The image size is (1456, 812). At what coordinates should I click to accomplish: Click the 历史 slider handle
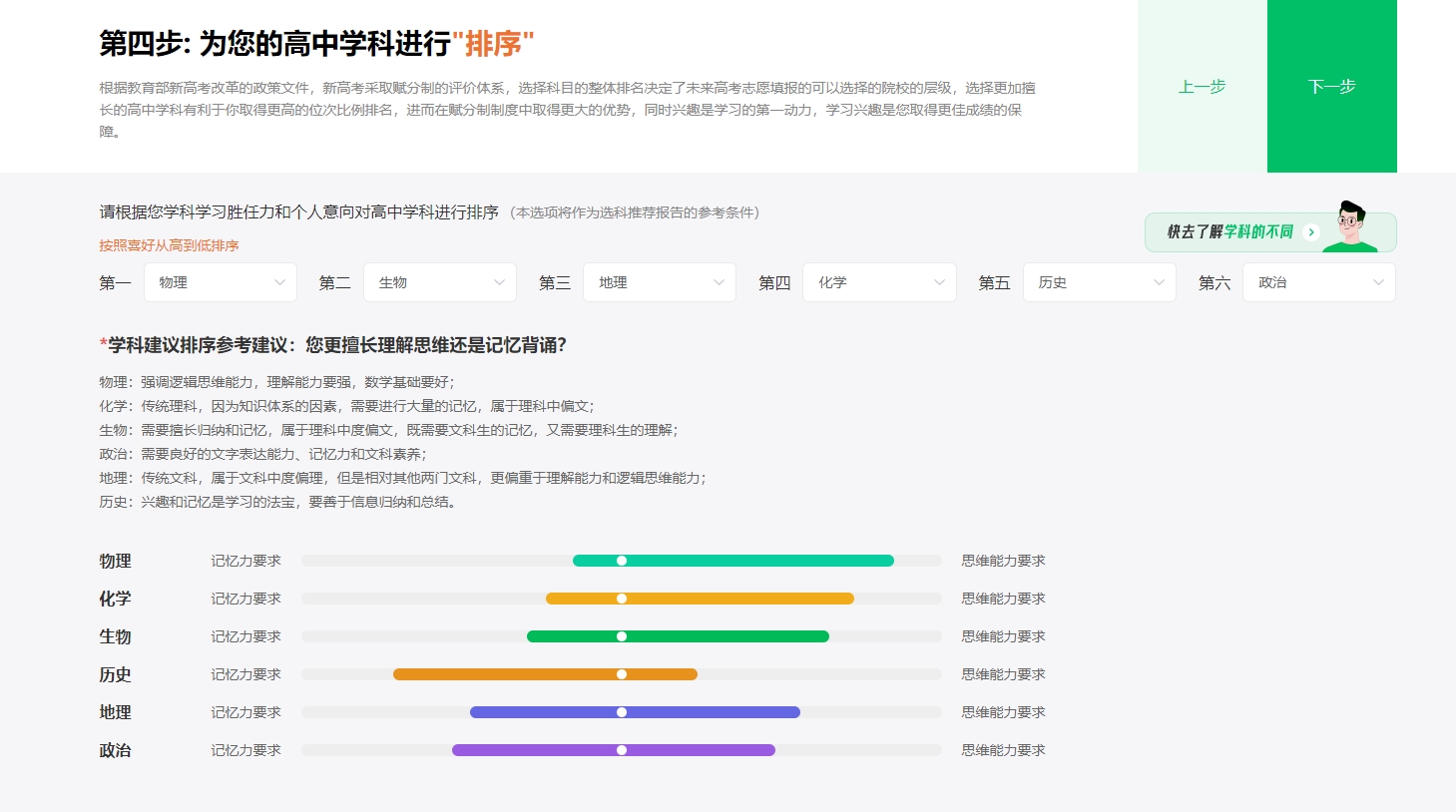(x=621, y=674)
